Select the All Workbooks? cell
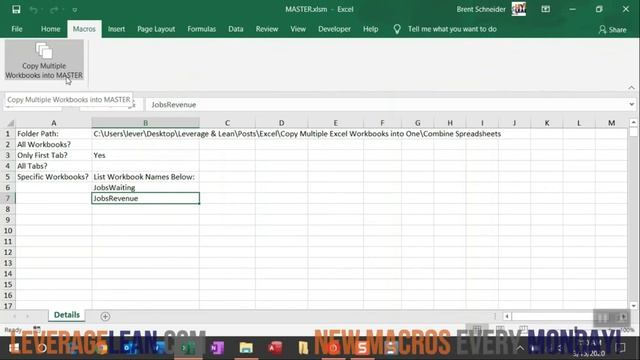The height and width of the screenshot is (360, 640). (53, 144)
